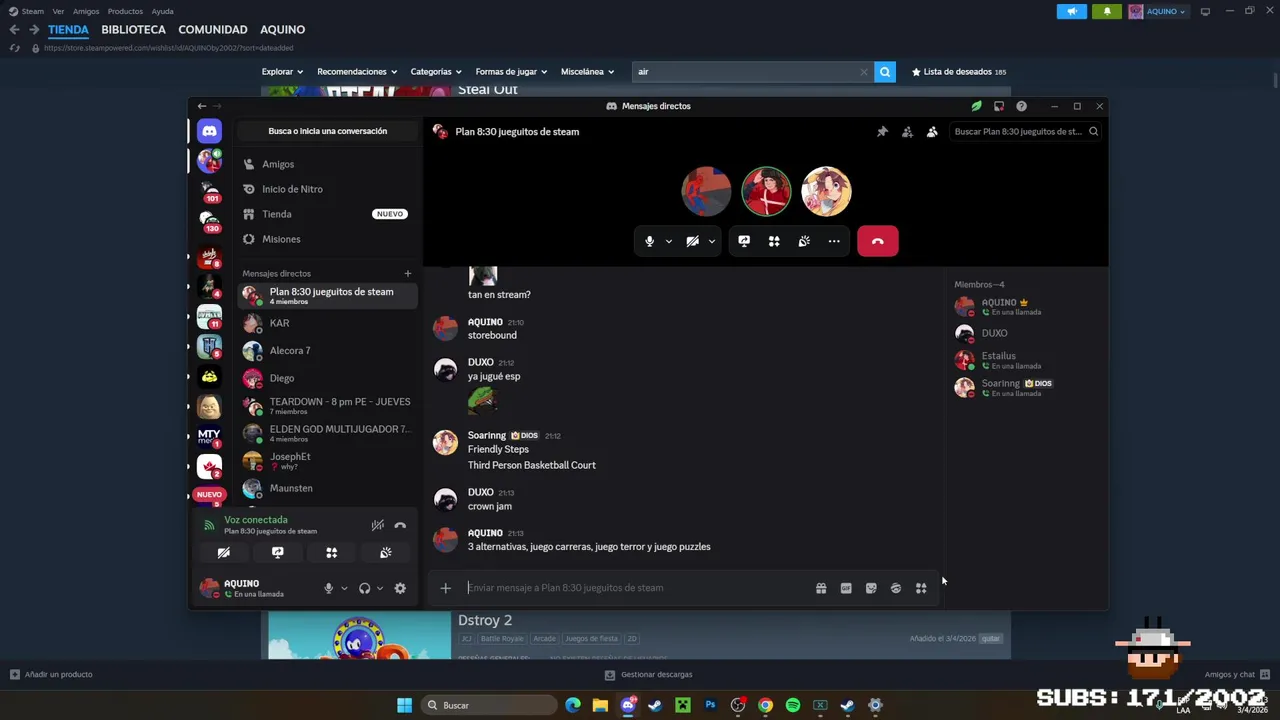Open the gift icon in message bar
Image resolution: width=1280 pixels, height=720 pixels.
coord(821,588)
